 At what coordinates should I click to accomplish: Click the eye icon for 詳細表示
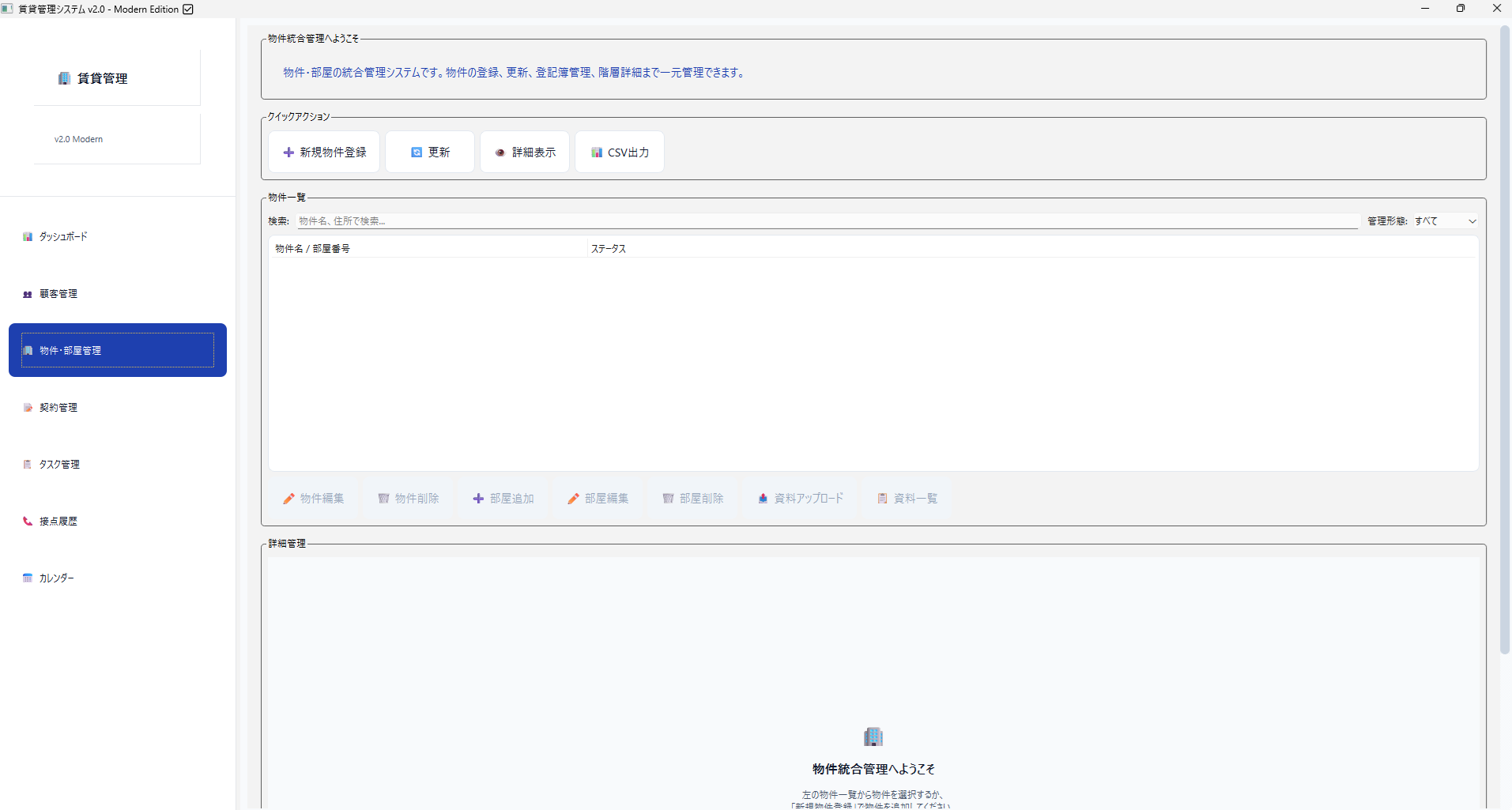tap(500, 153)
